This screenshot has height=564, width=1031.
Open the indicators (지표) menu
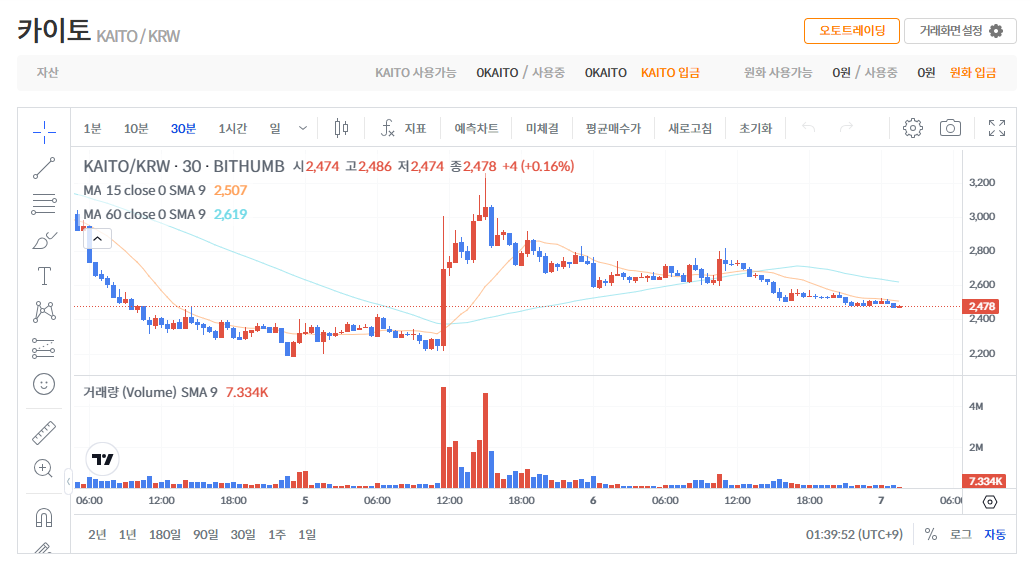click(403, 128)
